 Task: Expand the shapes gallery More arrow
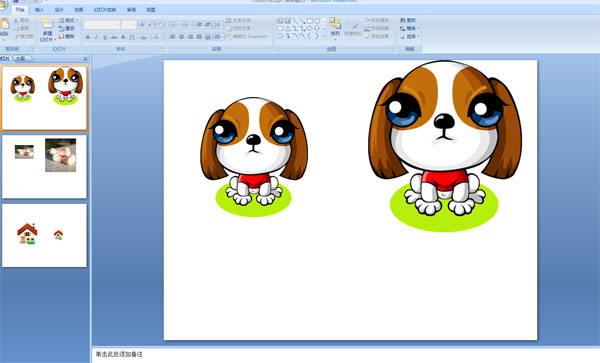click(324, 36)
